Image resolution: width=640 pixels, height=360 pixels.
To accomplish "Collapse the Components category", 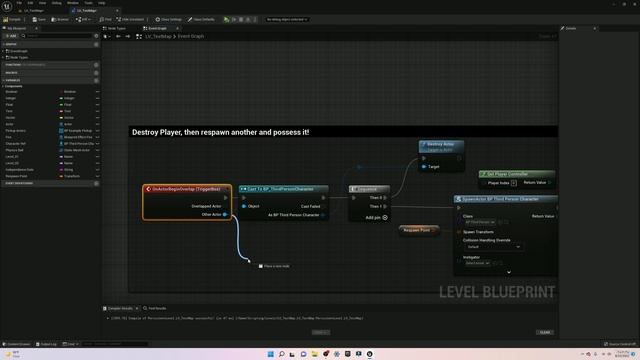I will (3, 86).
